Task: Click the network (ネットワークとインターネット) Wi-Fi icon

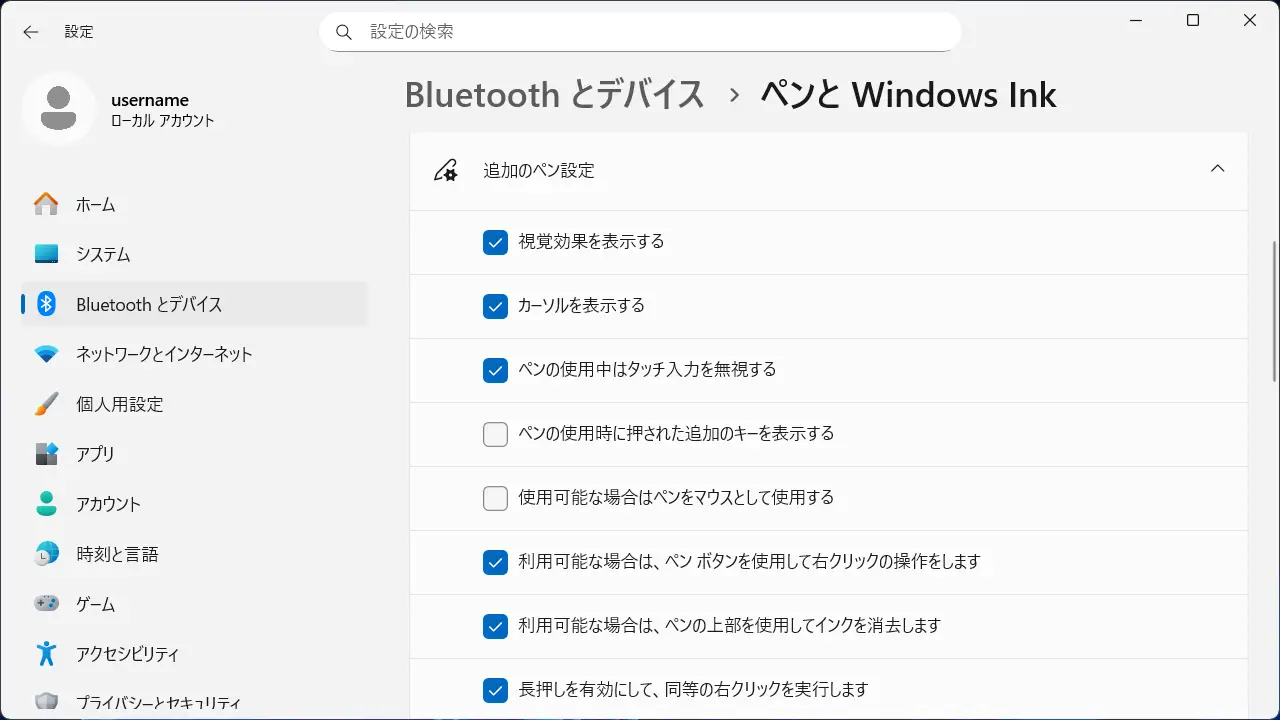Action: (x=46, y=354)
